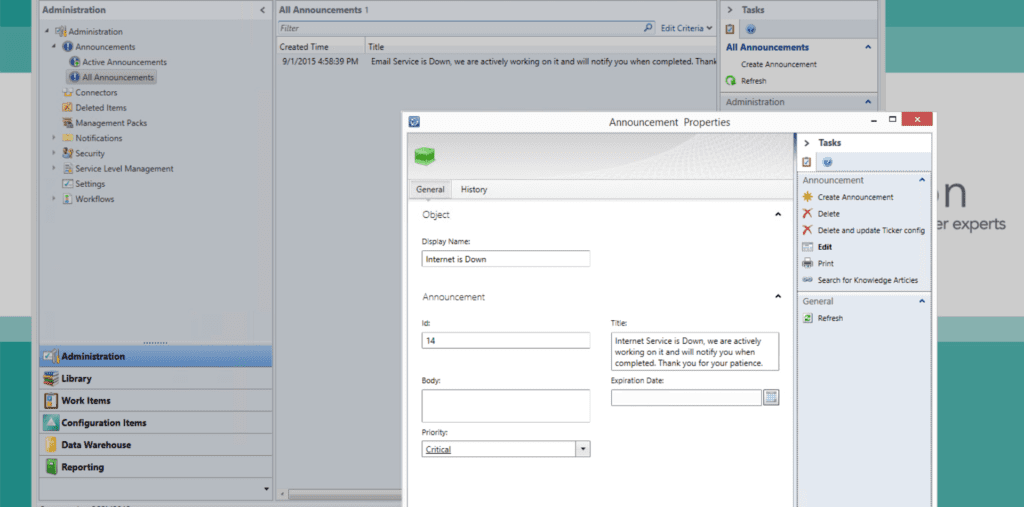Screen dimensions: 1024x507
Task: Switch to the General tab
Action: point(430,189)
